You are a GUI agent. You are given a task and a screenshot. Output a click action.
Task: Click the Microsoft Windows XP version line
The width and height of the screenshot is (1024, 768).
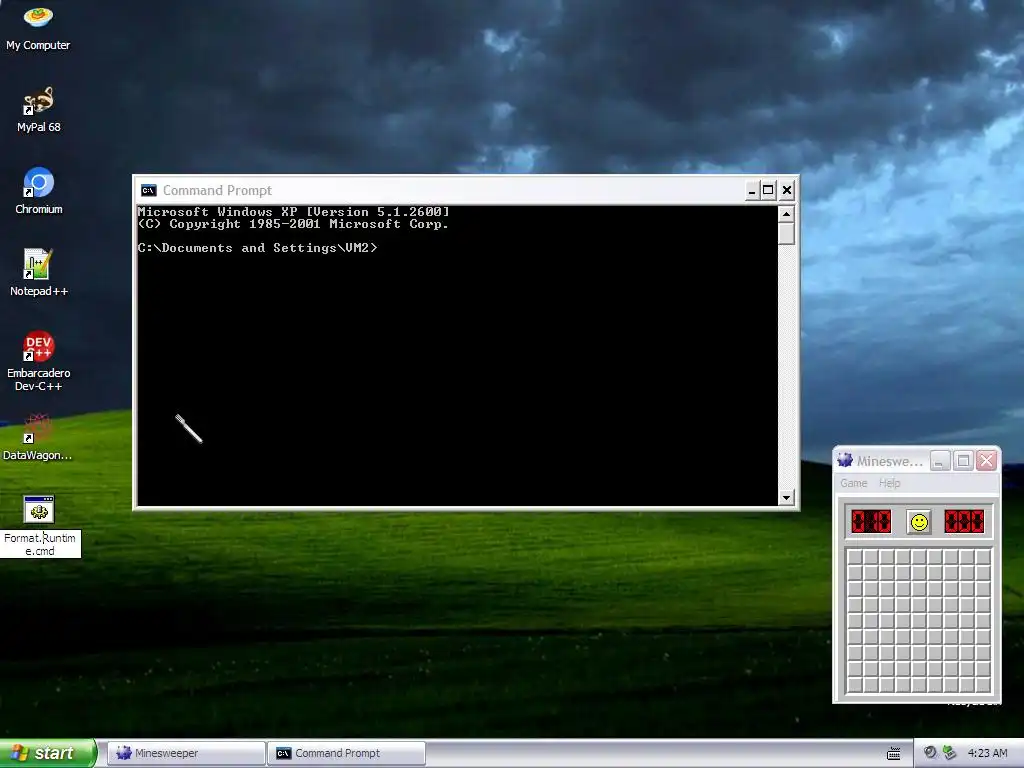pos(294,212)
